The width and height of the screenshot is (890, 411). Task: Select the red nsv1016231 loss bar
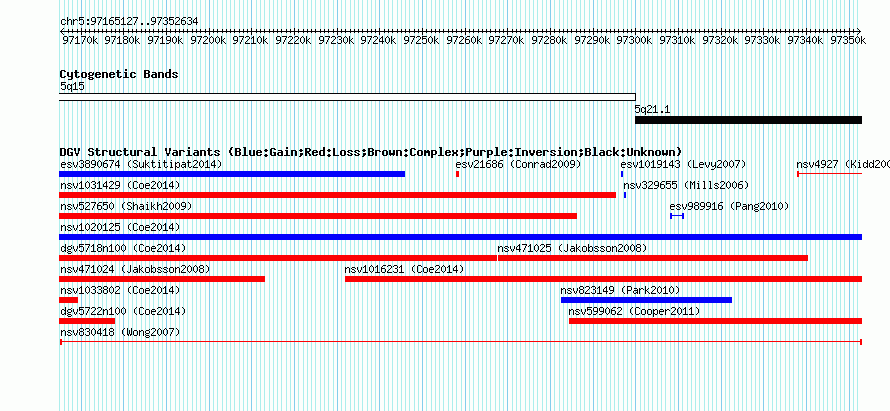click(x=603, y=279)
